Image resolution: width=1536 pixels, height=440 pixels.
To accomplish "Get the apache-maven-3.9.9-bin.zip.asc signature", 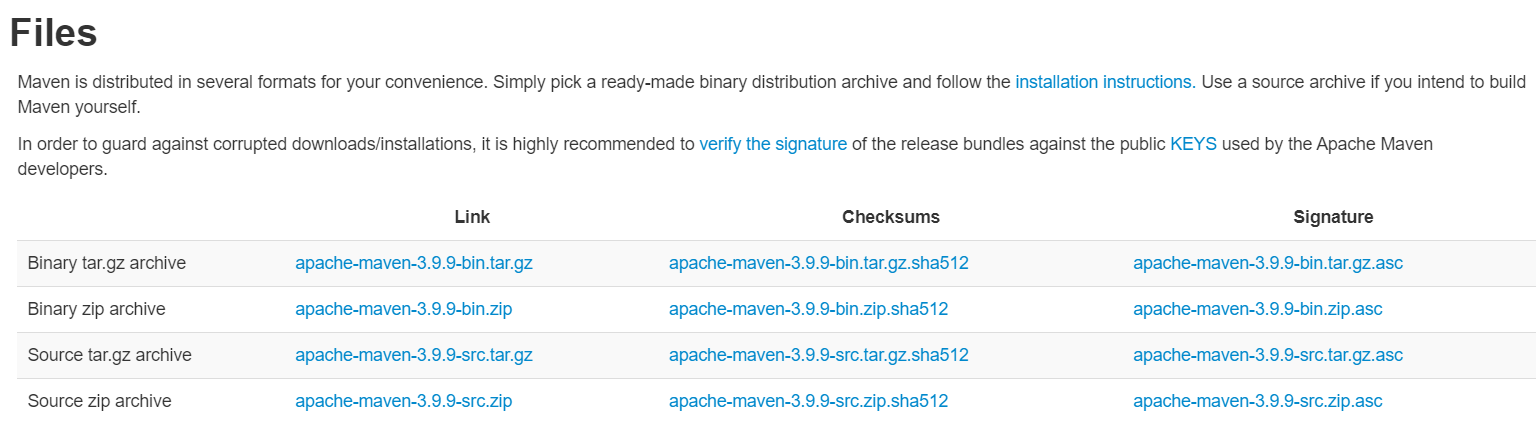I will coord(1257,310).
